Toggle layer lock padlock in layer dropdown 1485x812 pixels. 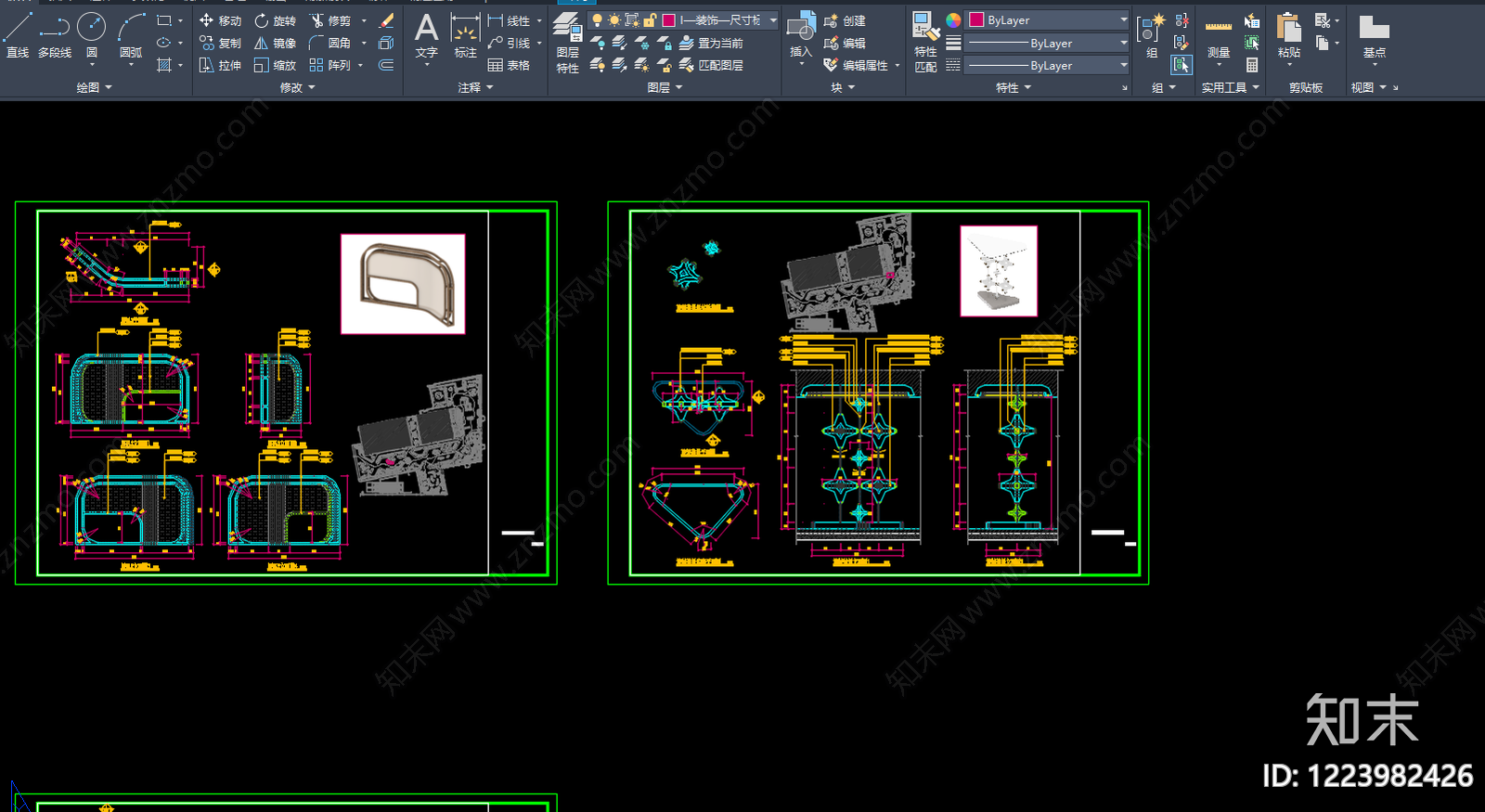(x=651, y=19)
